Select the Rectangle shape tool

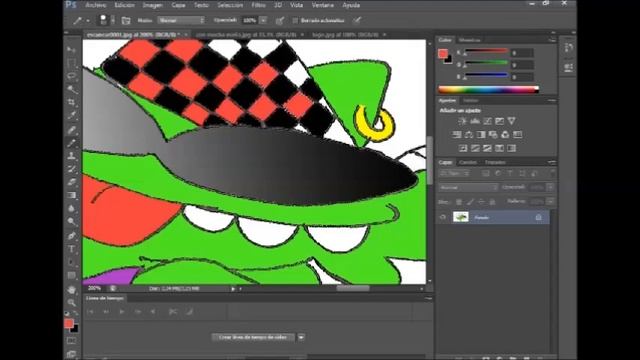coord(71,275)
